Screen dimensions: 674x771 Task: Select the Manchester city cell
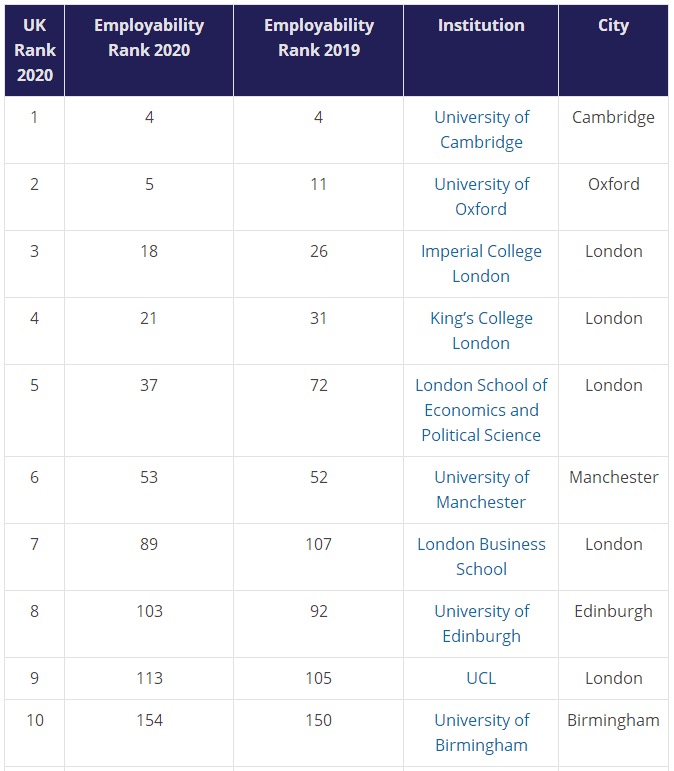[x=613, y=490]
